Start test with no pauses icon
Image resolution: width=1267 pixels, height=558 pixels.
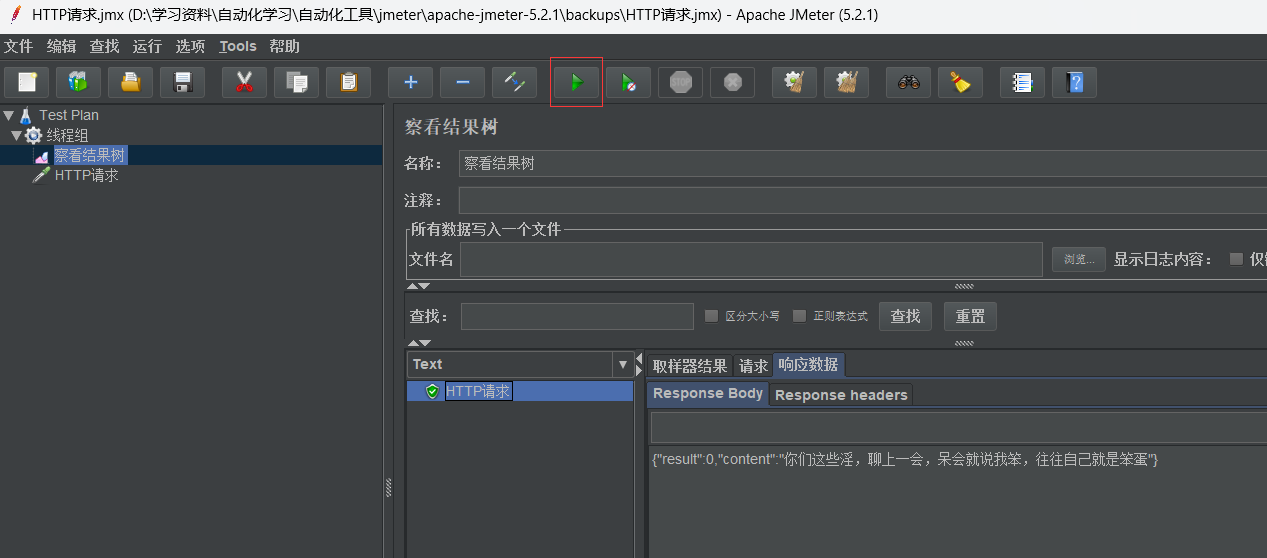[x=629, y=82]
